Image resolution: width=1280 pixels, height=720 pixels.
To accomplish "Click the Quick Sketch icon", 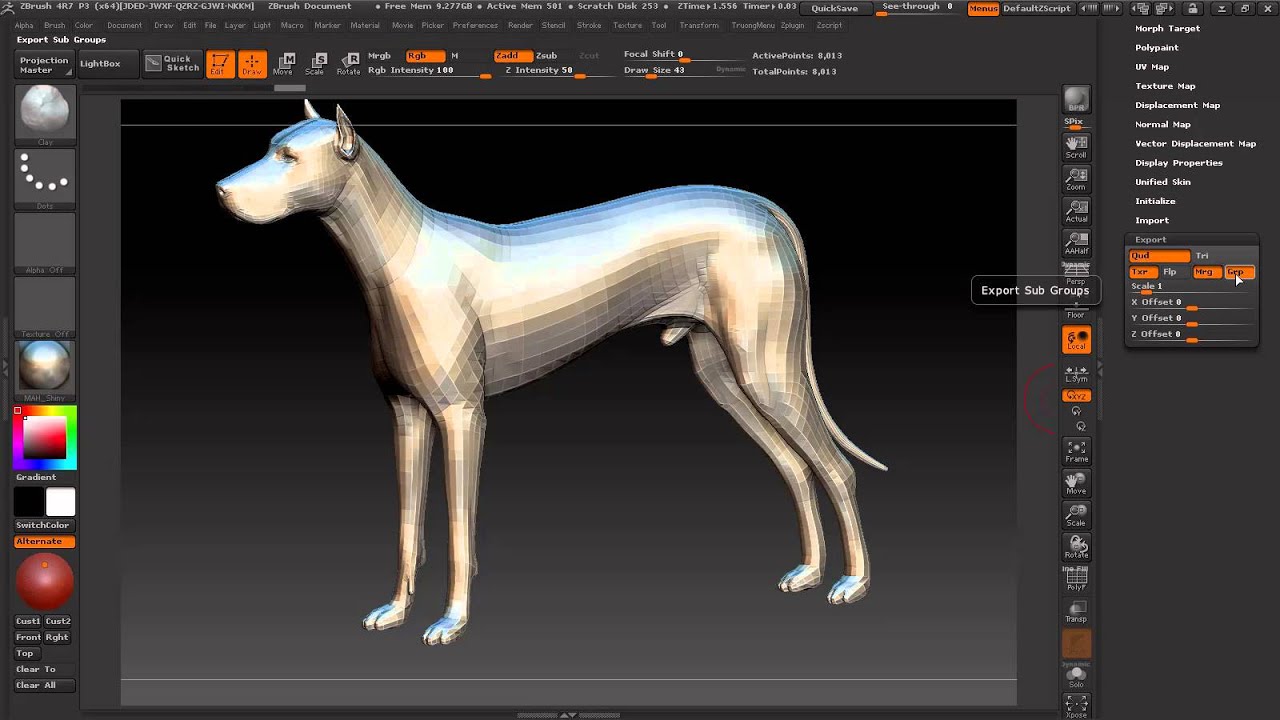I will tap(172, 64).
